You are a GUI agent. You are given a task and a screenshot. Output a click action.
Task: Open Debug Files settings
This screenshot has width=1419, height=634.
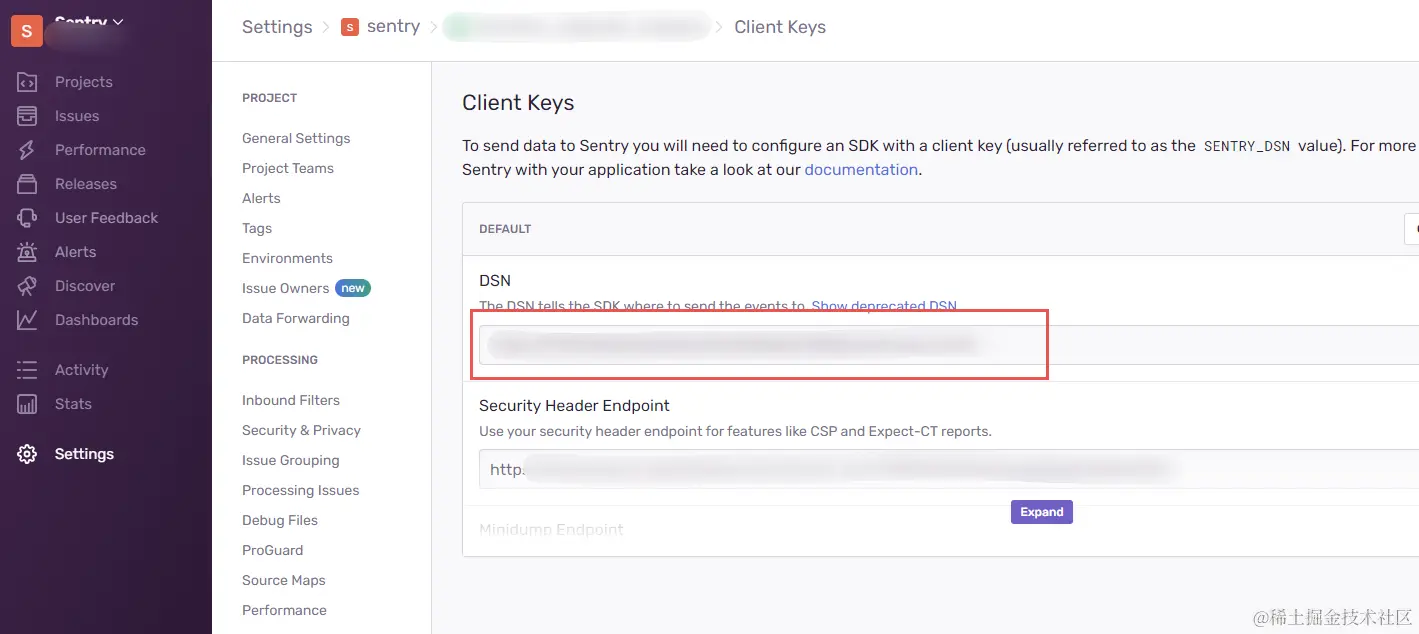(280, 520)
